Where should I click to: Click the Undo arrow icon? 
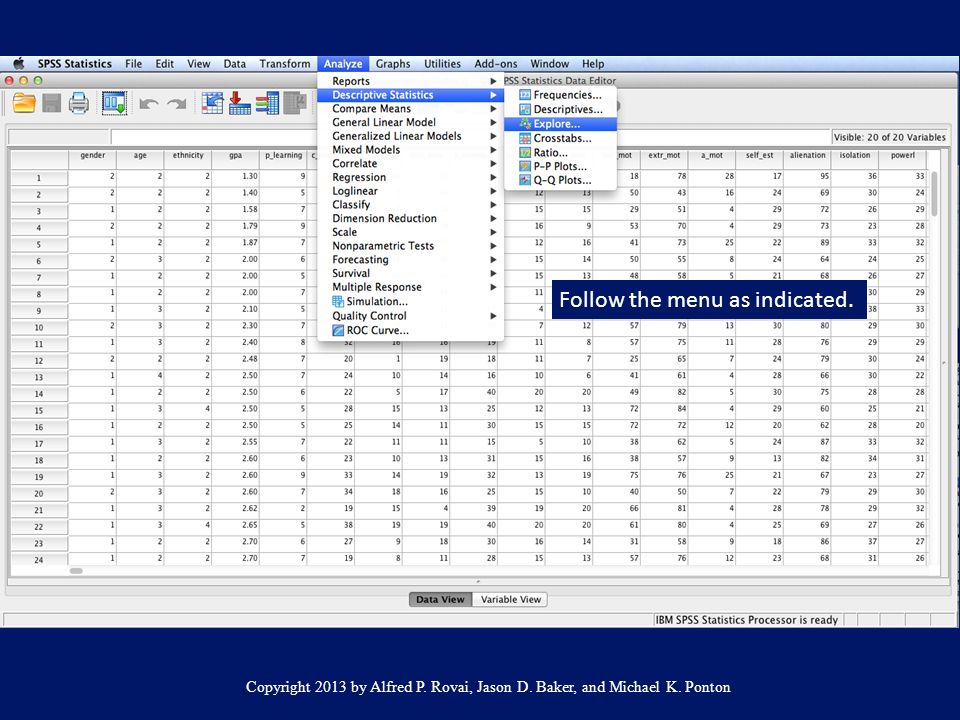tap(149, 104)
